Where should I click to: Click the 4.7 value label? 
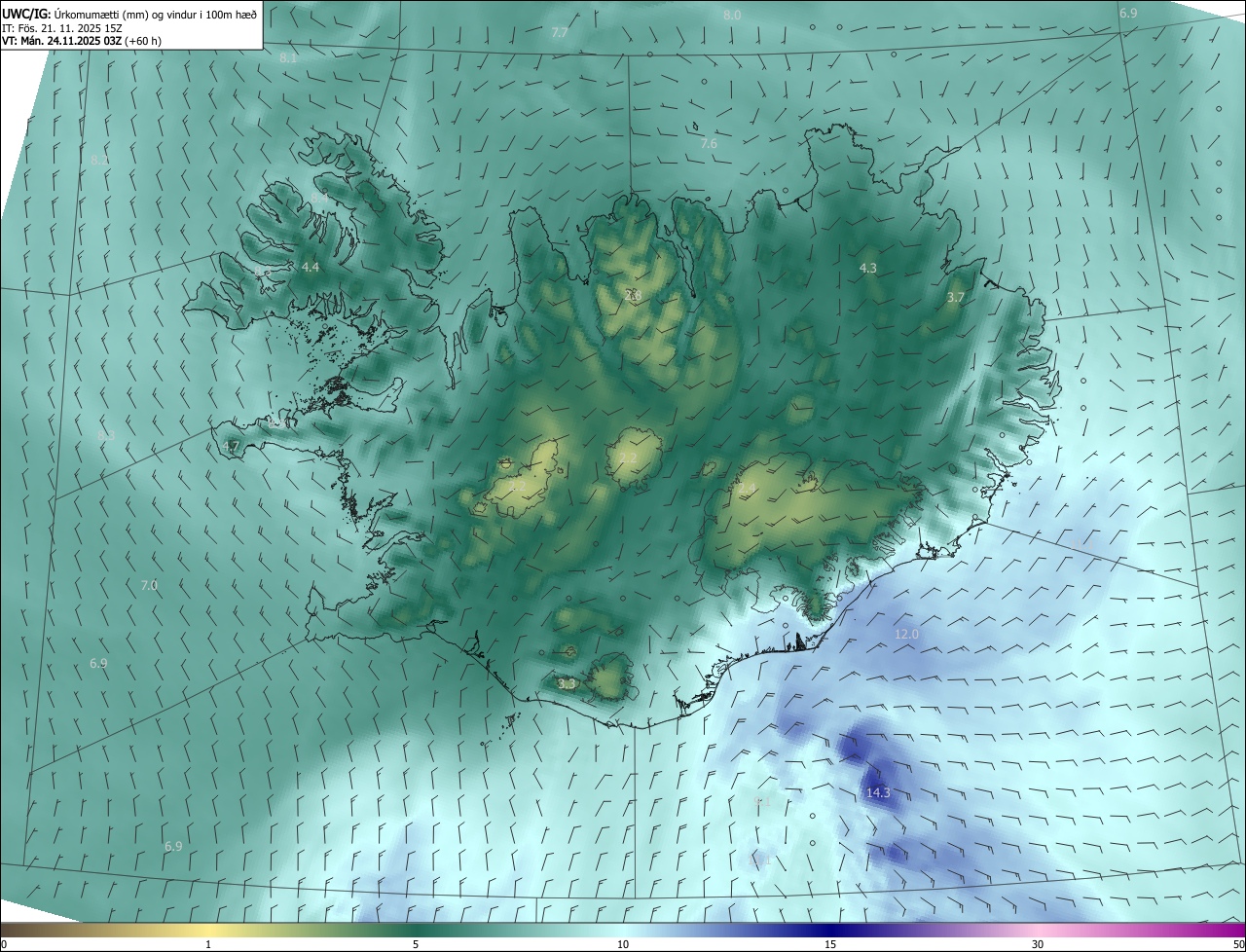231,446
